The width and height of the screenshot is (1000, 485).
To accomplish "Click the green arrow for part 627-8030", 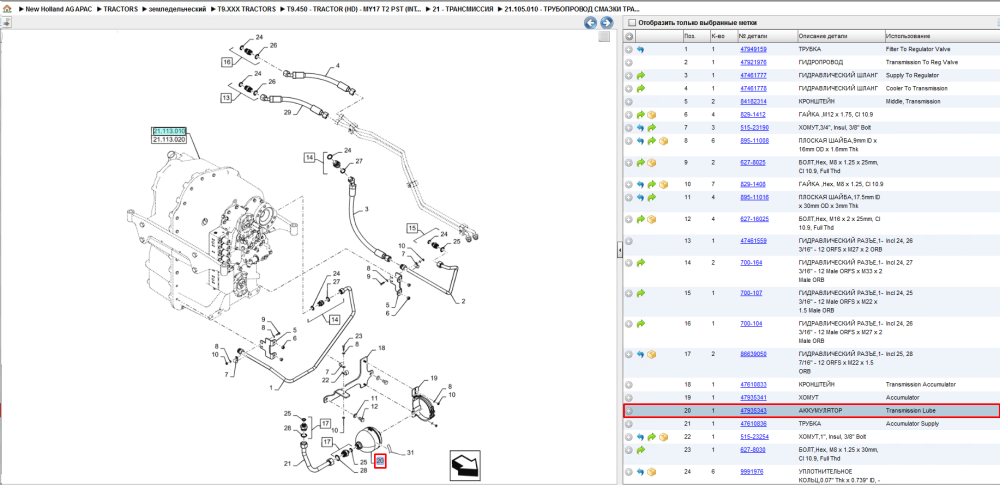I will click(x=640, y=450).
